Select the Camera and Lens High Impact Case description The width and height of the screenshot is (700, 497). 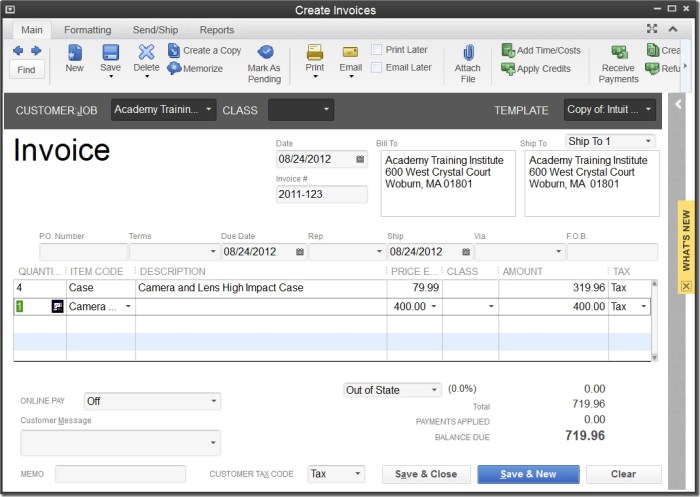point(221,288)
